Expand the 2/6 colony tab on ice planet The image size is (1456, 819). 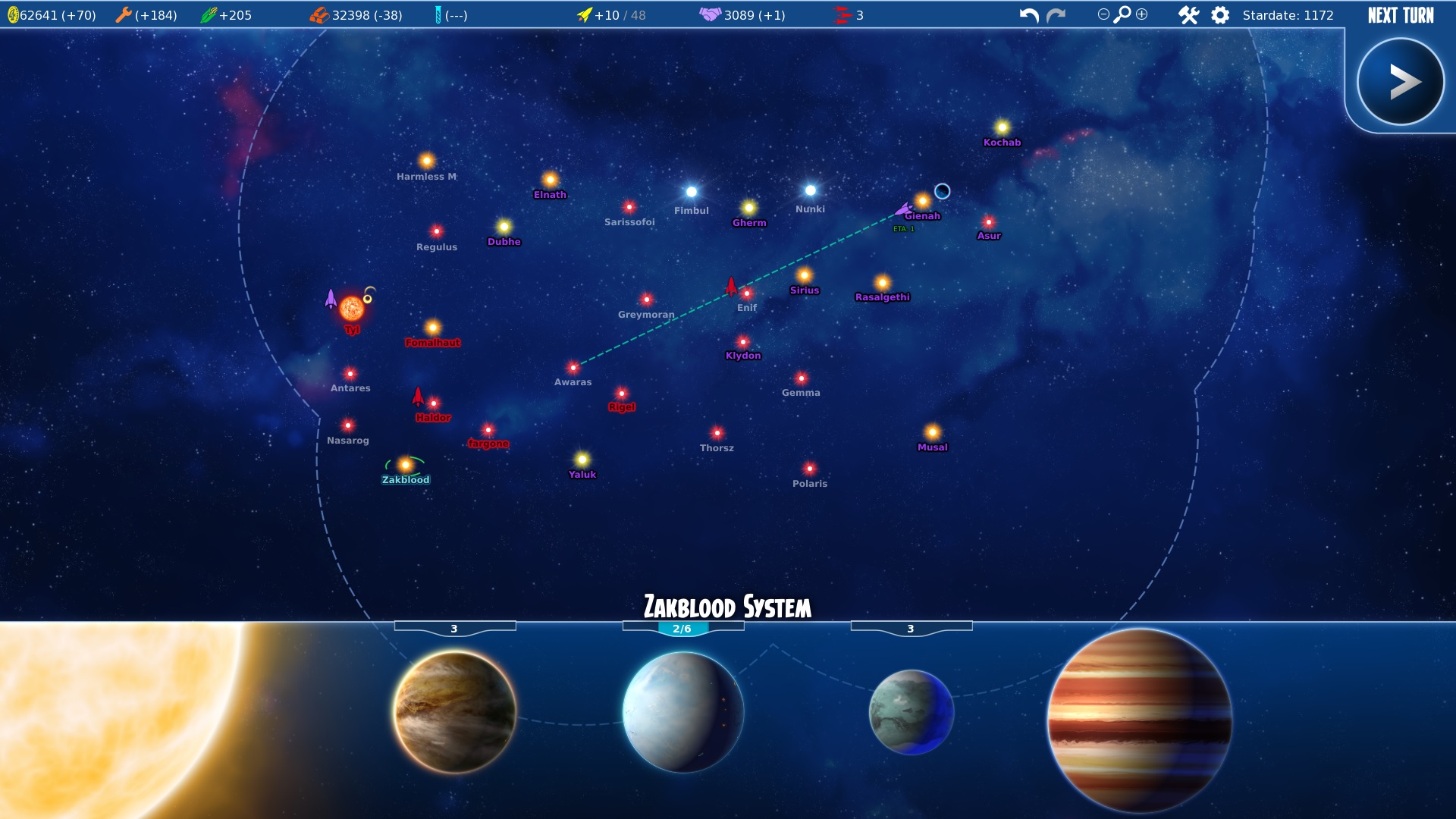(x=682, y=629)
